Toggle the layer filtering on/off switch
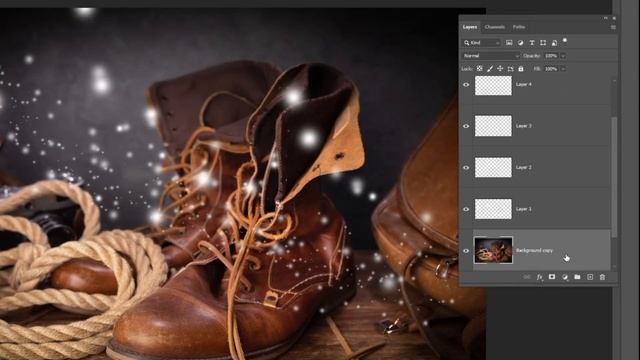 click(565, 40)
